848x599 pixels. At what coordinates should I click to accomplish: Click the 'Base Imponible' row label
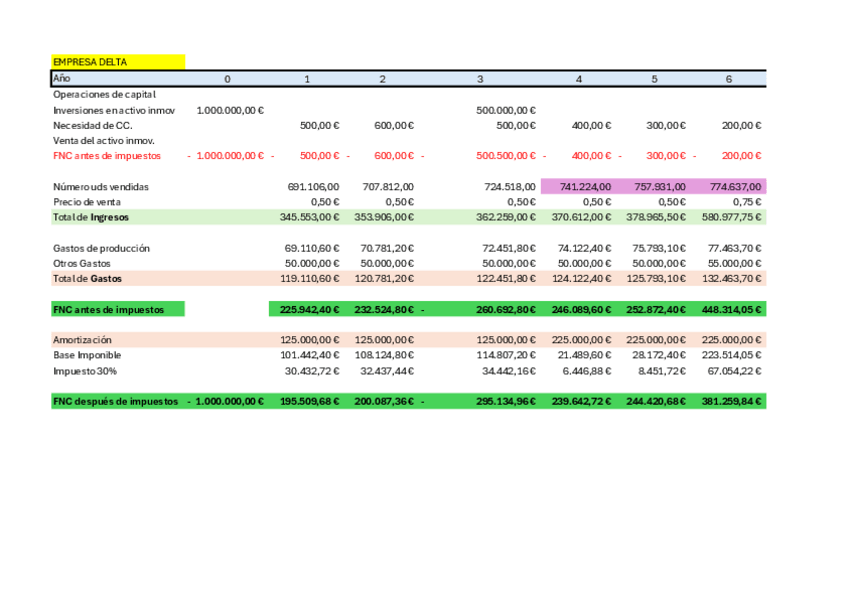pyautogui.click(x=87, y=355)
